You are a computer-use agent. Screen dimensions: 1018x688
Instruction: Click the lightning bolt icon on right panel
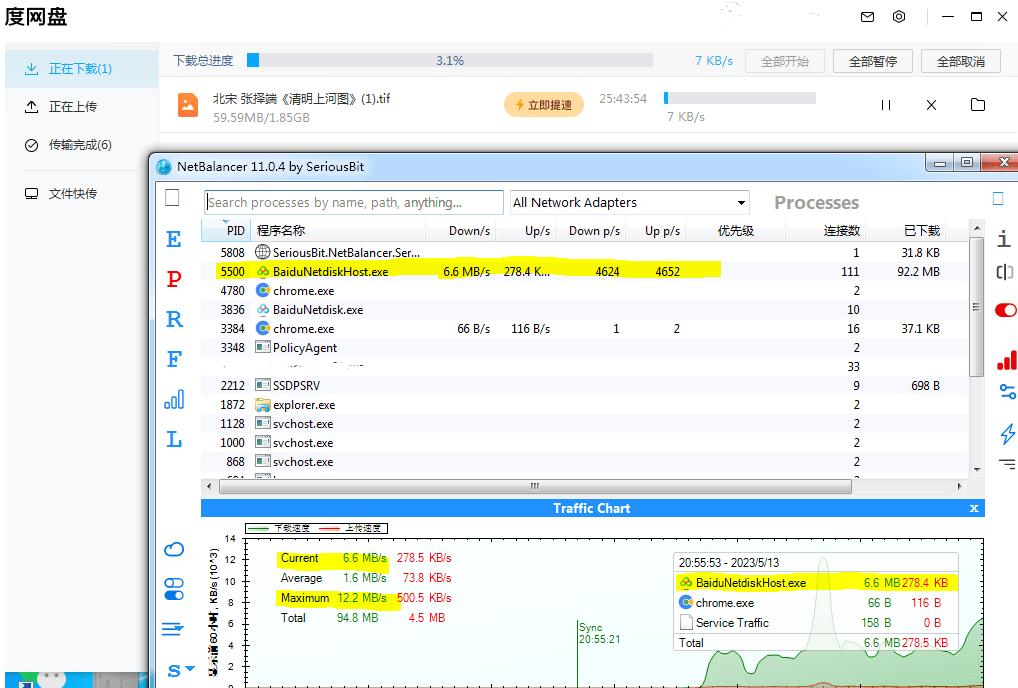point(1007,433)
